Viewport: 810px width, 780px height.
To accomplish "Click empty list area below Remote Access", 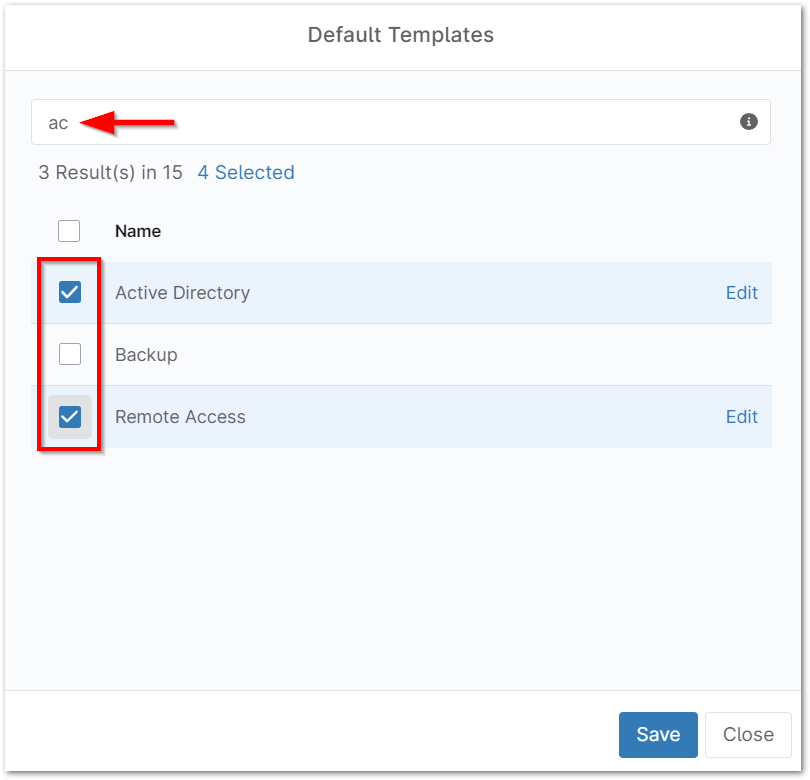I will pyautogui.click(x=400, y=560).
